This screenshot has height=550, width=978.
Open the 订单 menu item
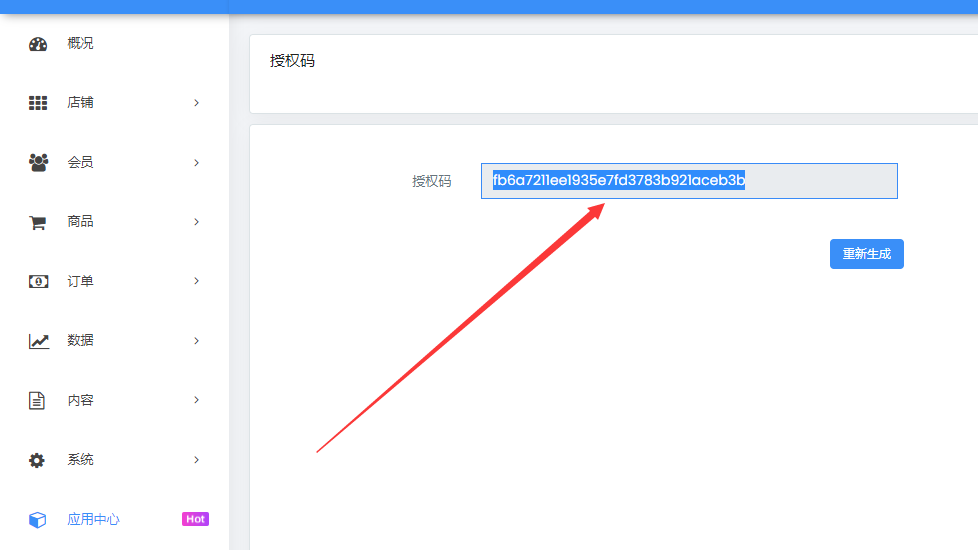pyautogui.click(x=80, y=281)
